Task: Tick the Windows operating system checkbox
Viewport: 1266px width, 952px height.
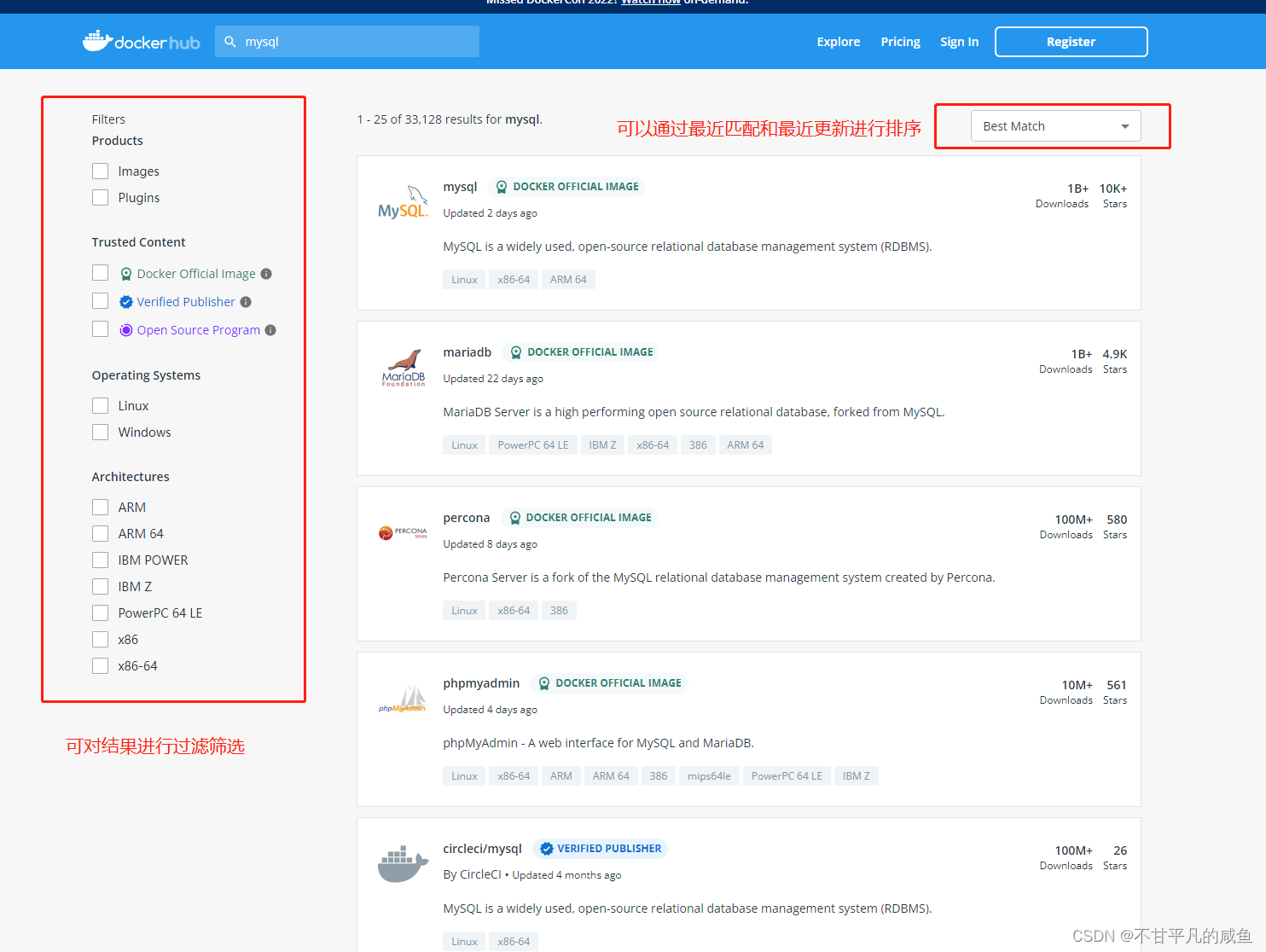Action: click(101, 432)
